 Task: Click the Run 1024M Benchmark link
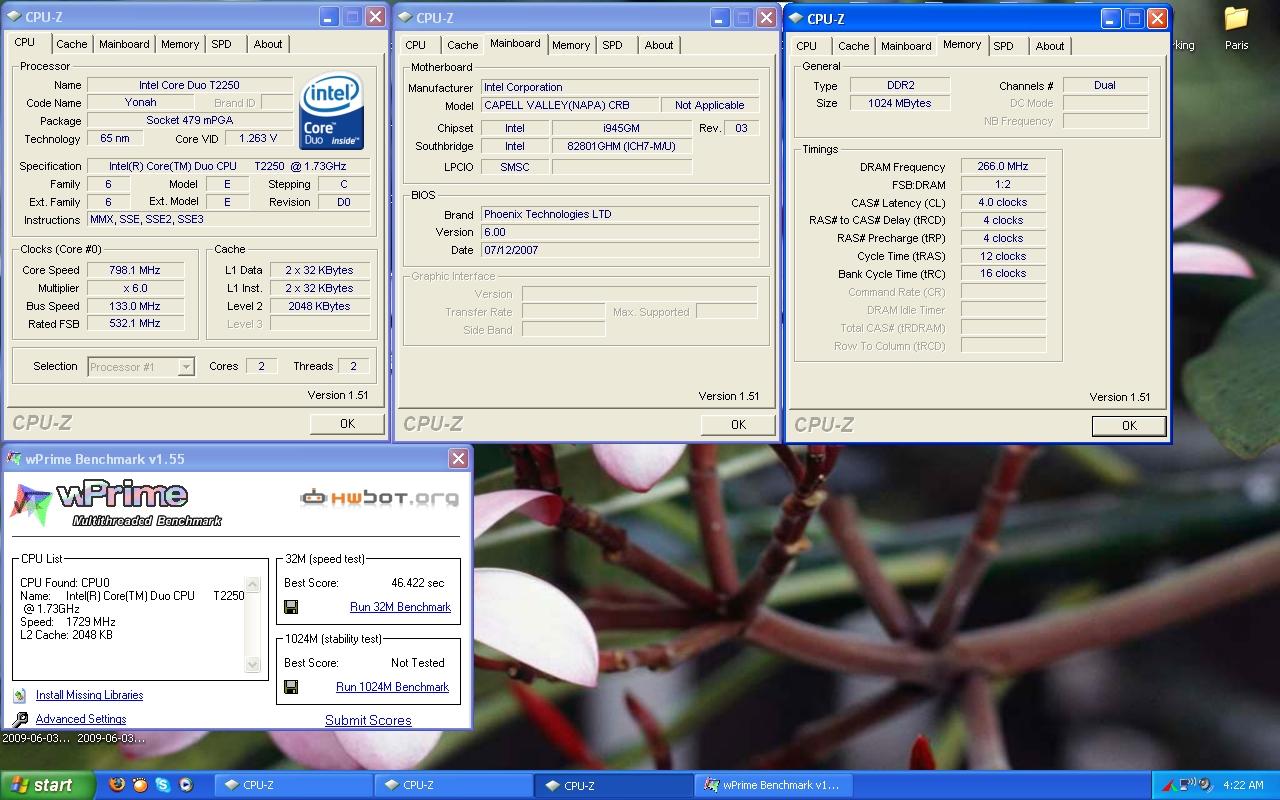[x=392, y=687]
